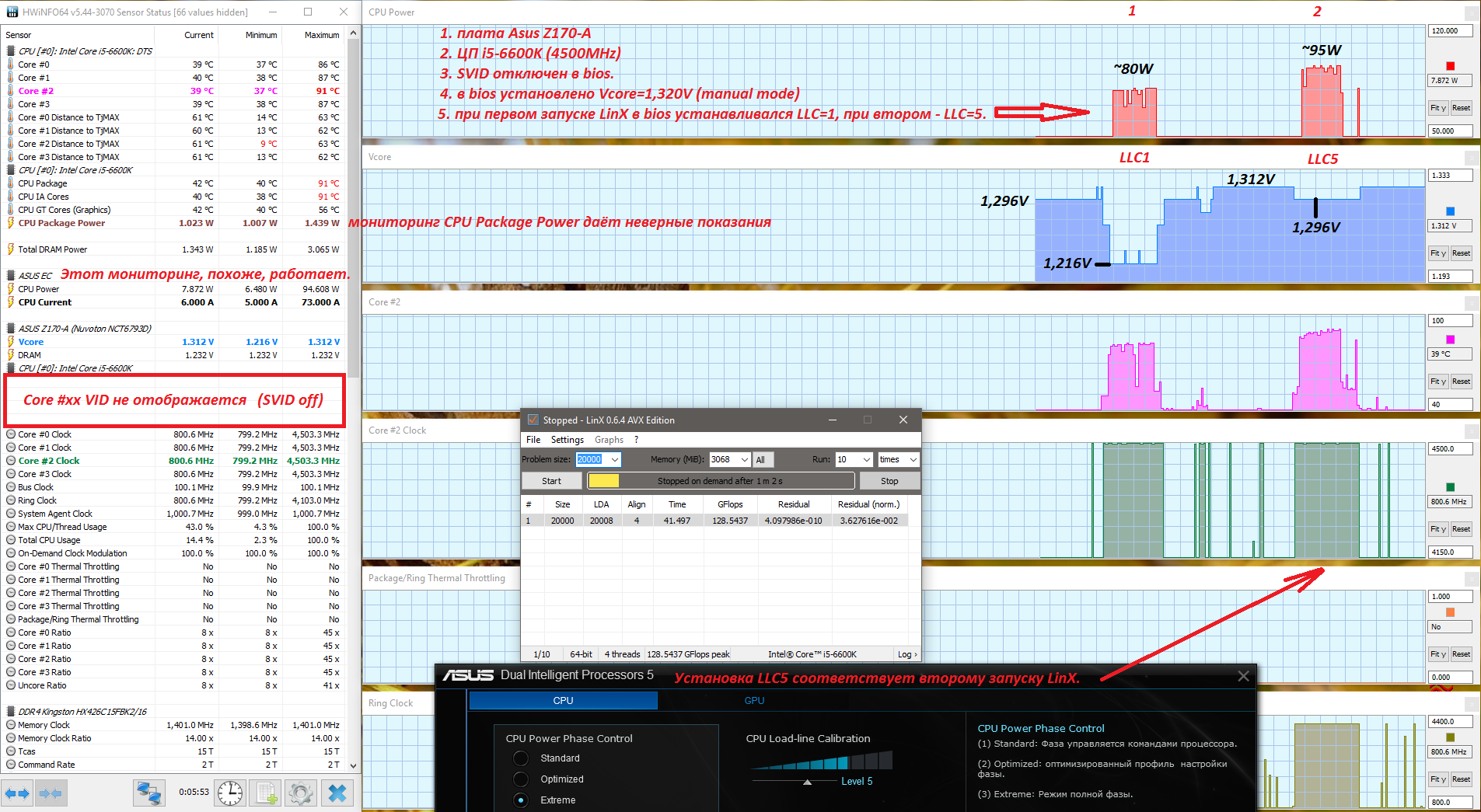Open the ? help menu in LinX

pos(636,440)
